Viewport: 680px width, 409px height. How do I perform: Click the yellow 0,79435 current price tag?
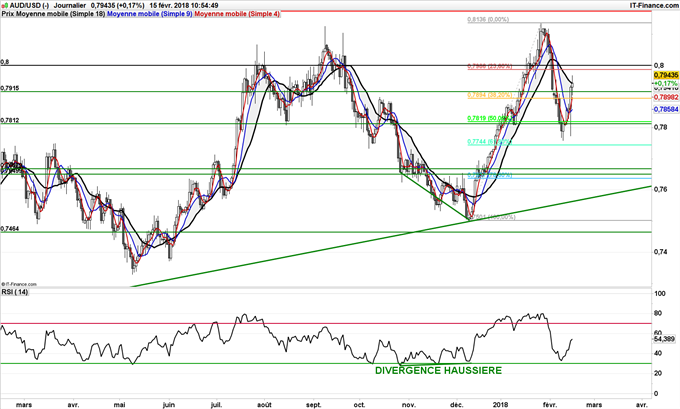point(666,75)
